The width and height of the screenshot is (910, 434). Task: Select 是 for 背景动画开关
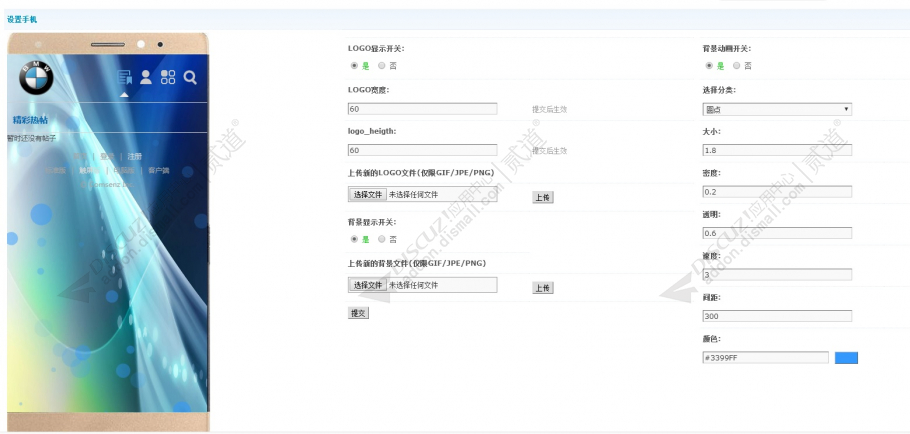coord(709,66)
